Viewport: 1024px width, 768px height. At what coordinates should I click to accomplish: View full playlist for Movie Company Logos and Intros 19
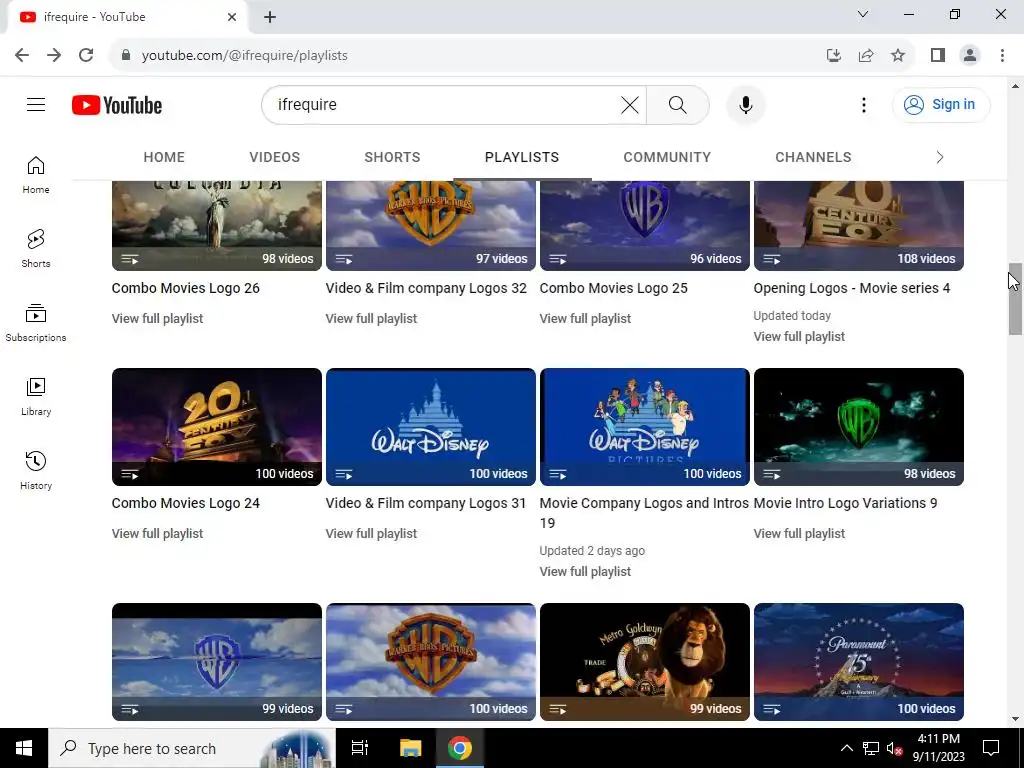click(585, 571)
